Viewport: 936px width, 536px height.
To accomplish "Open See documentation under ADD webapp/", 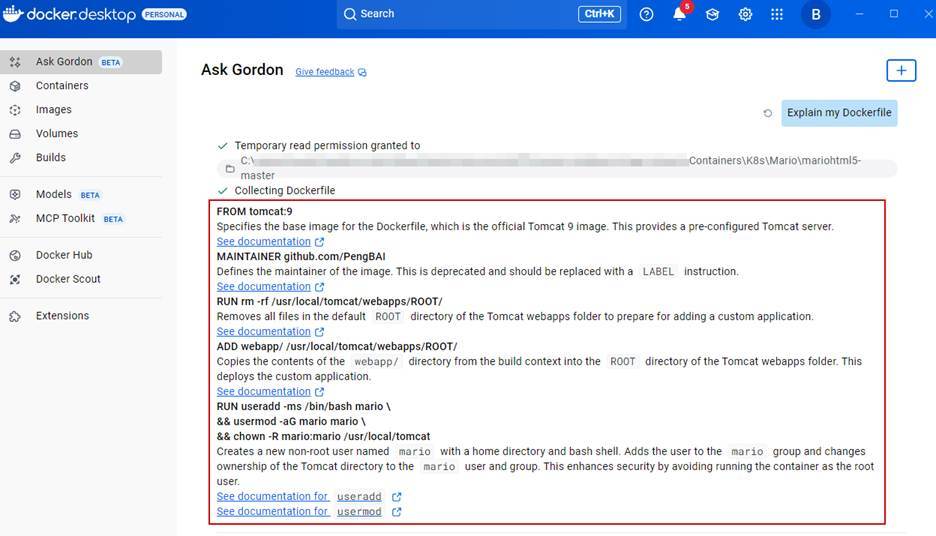I will 263,392.
